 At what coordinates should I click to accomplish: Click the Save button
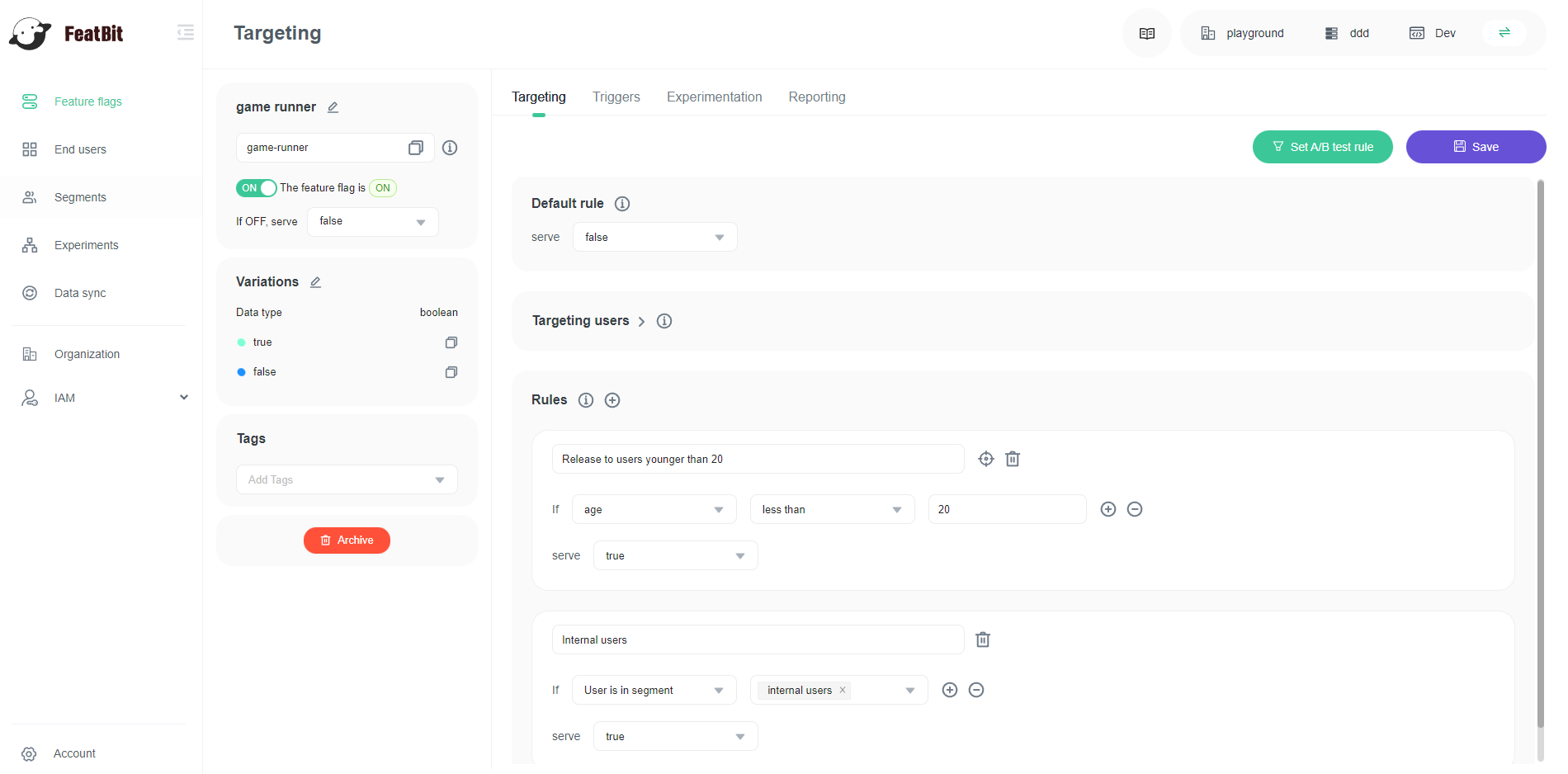1476,147
